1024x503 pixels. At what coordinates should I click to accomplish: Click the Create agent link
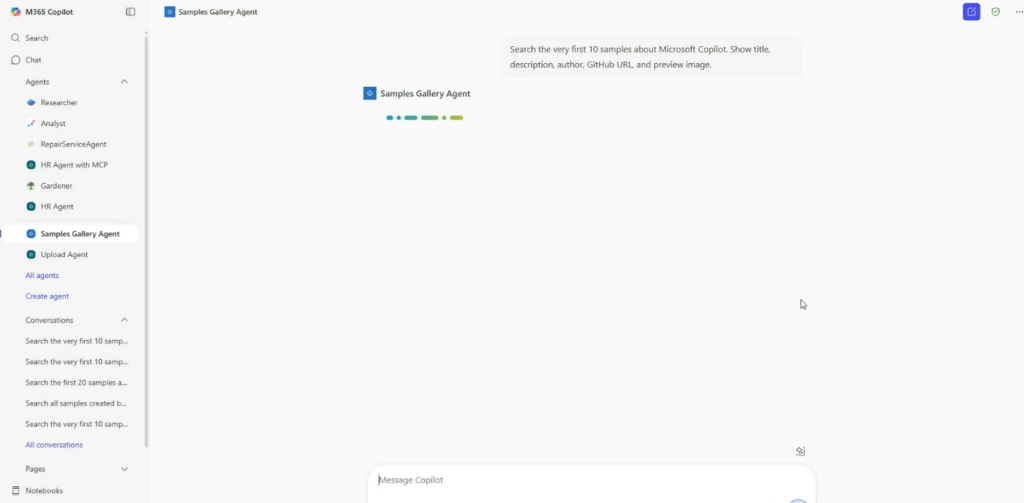47,297
